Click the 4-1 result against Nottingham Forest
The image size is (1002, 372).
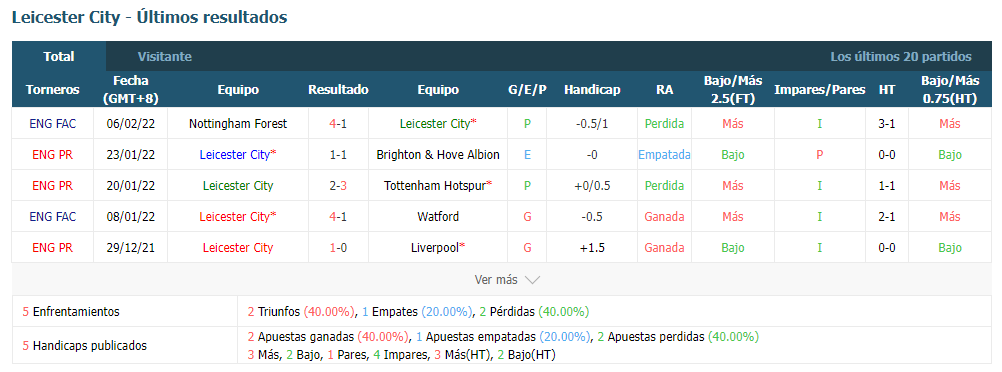click(338, 124)
